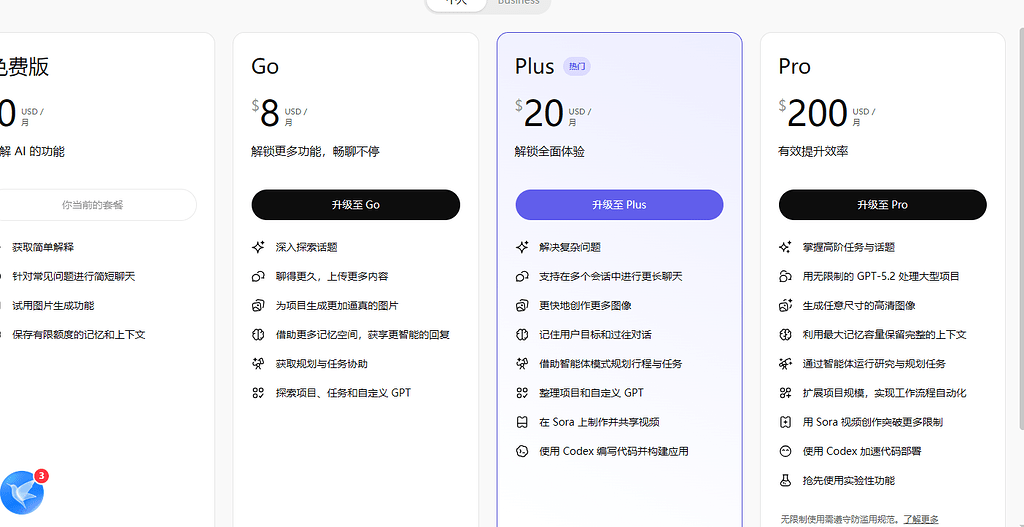The width and height of the screenshot is (1024, 527).
Task: Click the memory icon beside 记住用户目标和过往对话
Action: coord(522,334)
